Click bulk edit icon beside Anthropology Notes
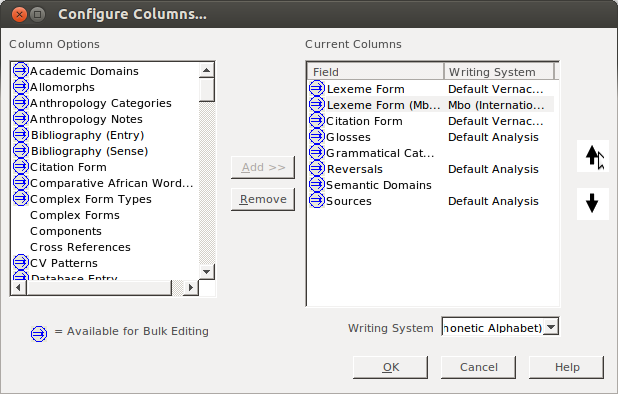This screenshot has width=618, height=394. pyautogui.click(x=20, y=118)
